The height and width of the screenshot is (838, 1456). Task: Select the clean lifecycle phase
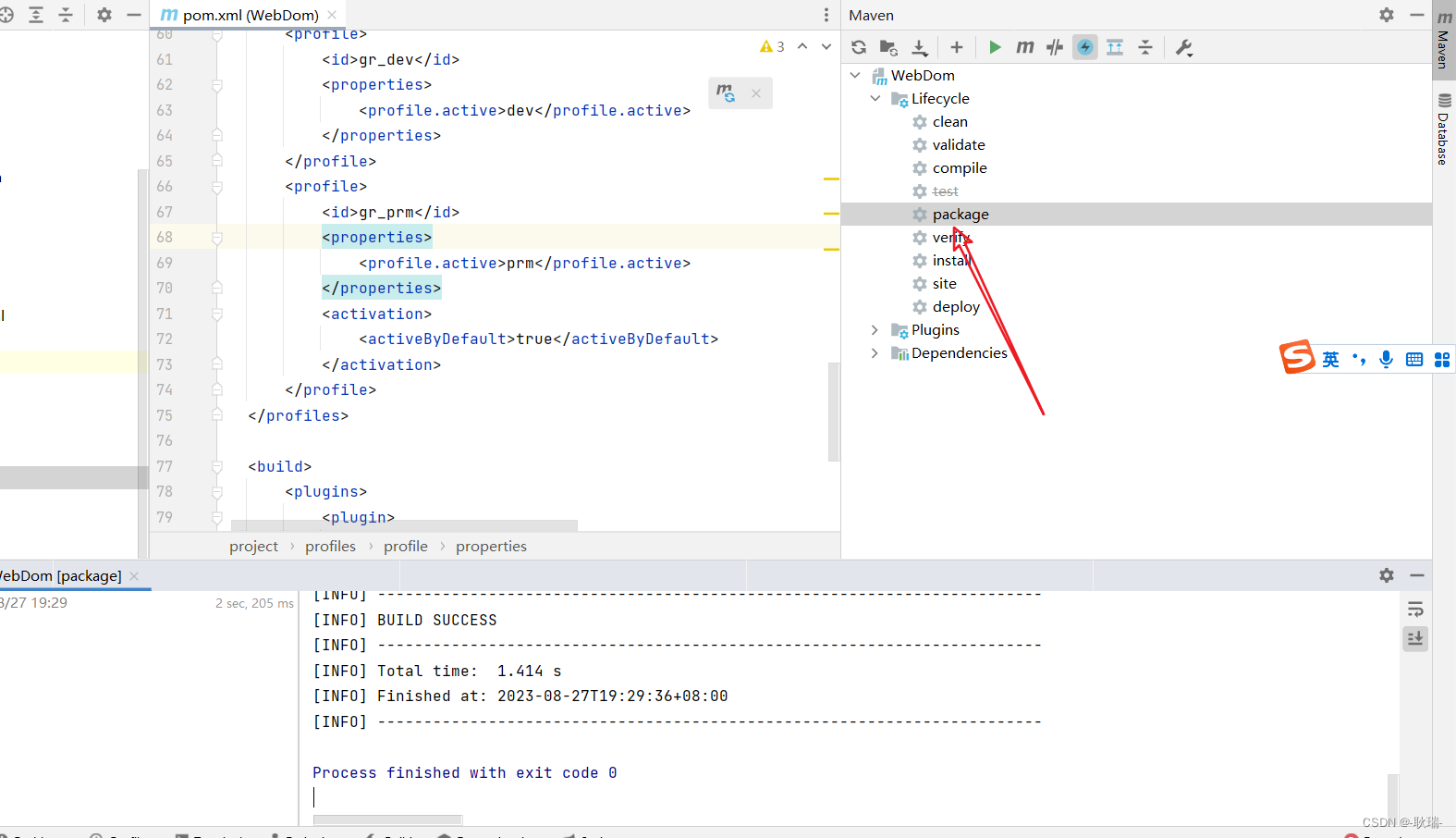pyautogui.click(x=949, y=121)
